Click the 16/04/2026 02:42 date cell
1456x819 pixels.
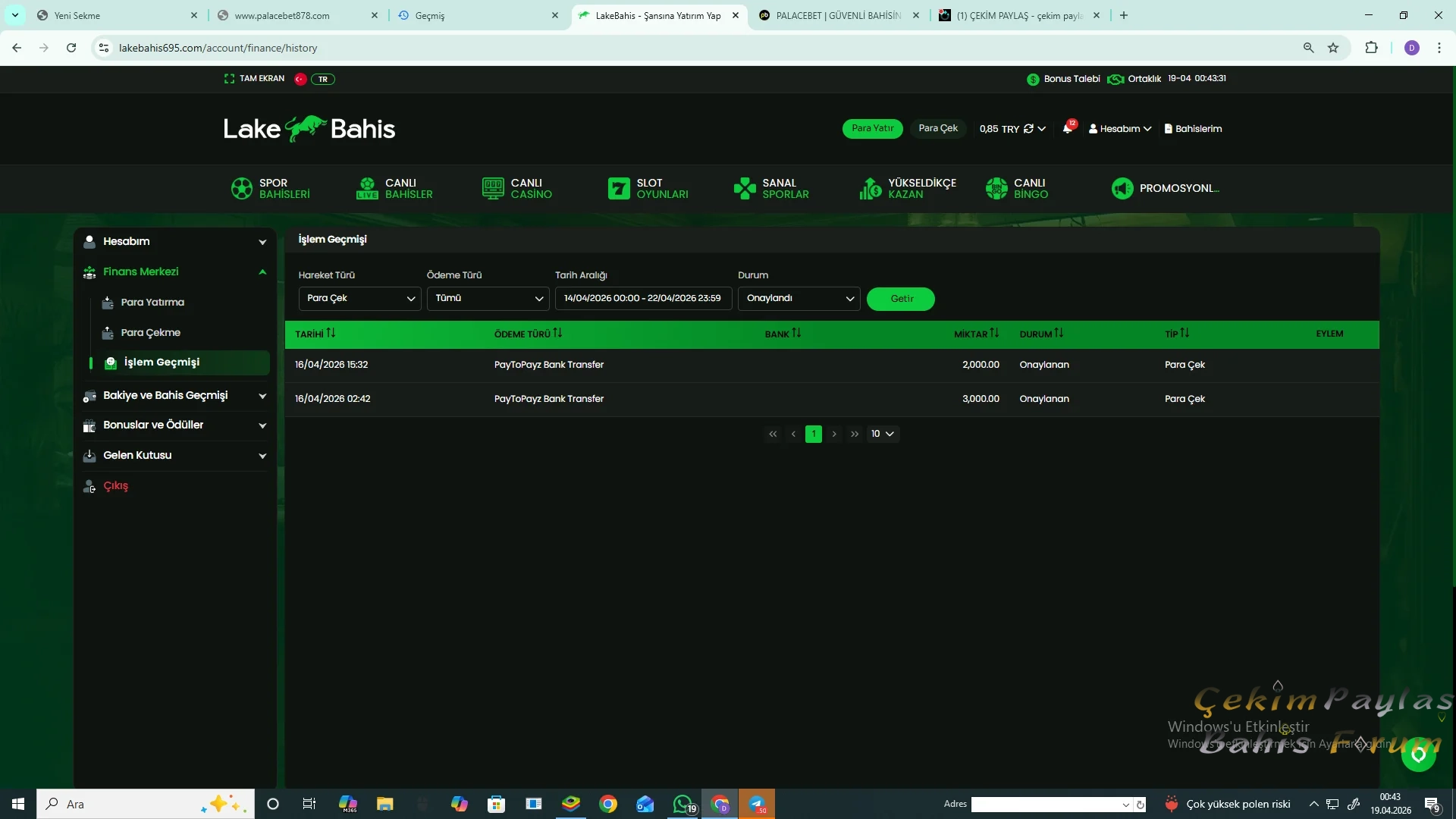(x=332, y=399)
